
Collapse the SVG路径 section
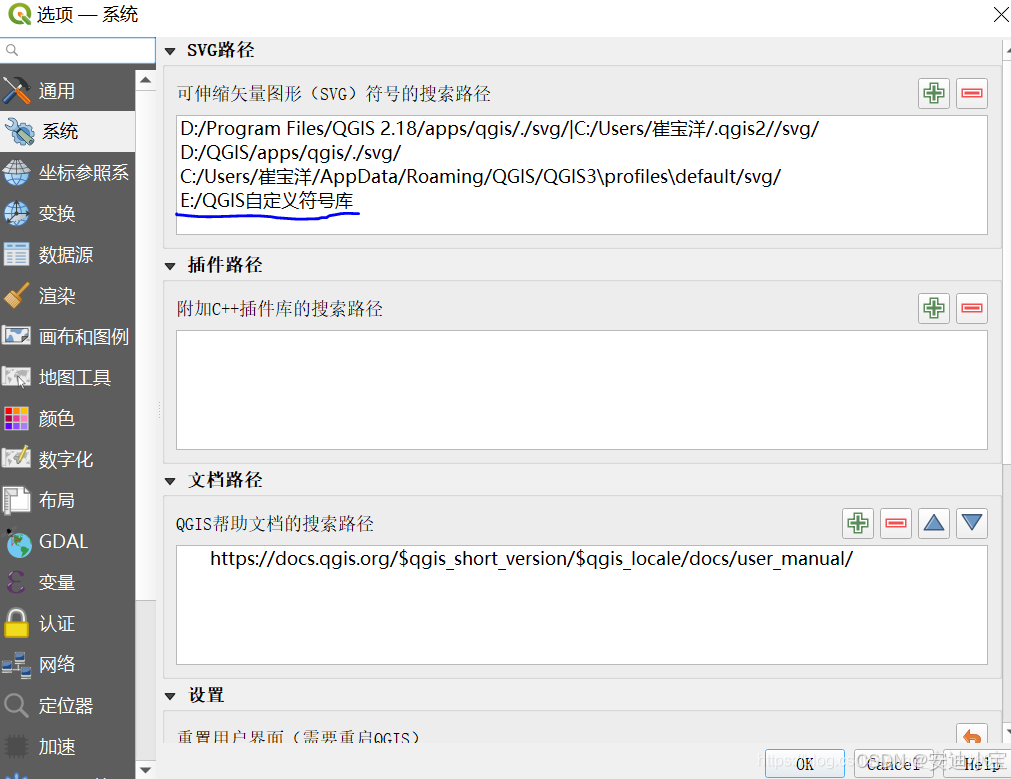coord(170,51)
